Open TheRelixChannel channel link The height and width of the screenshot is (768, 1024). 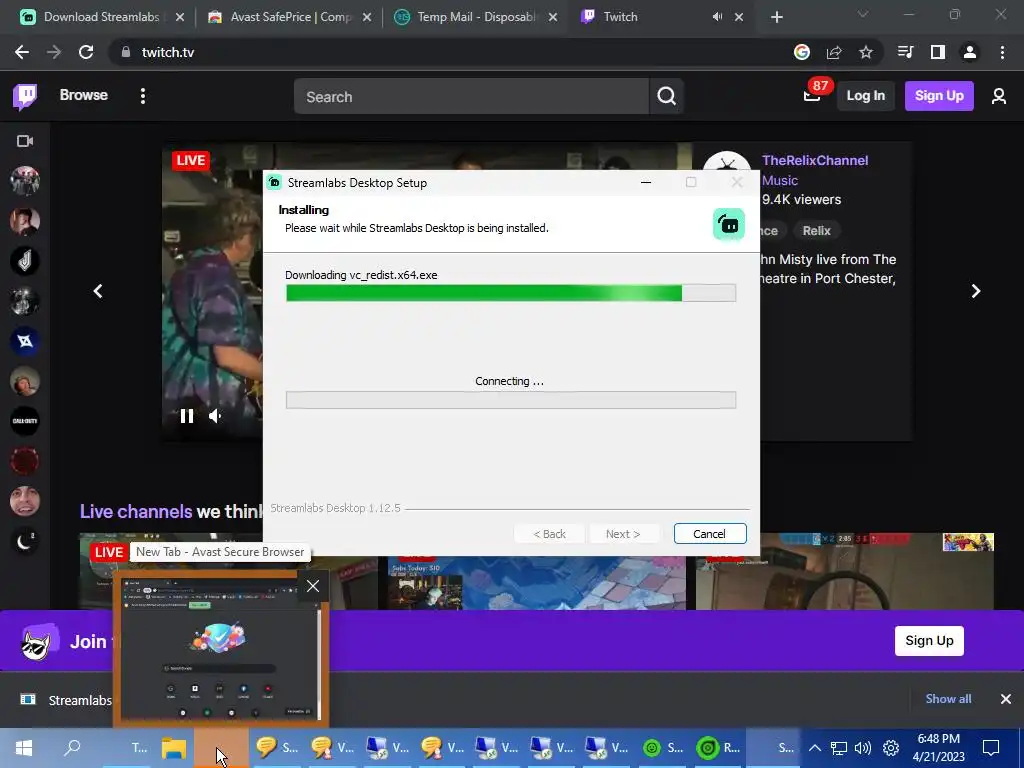pos(815,161)
